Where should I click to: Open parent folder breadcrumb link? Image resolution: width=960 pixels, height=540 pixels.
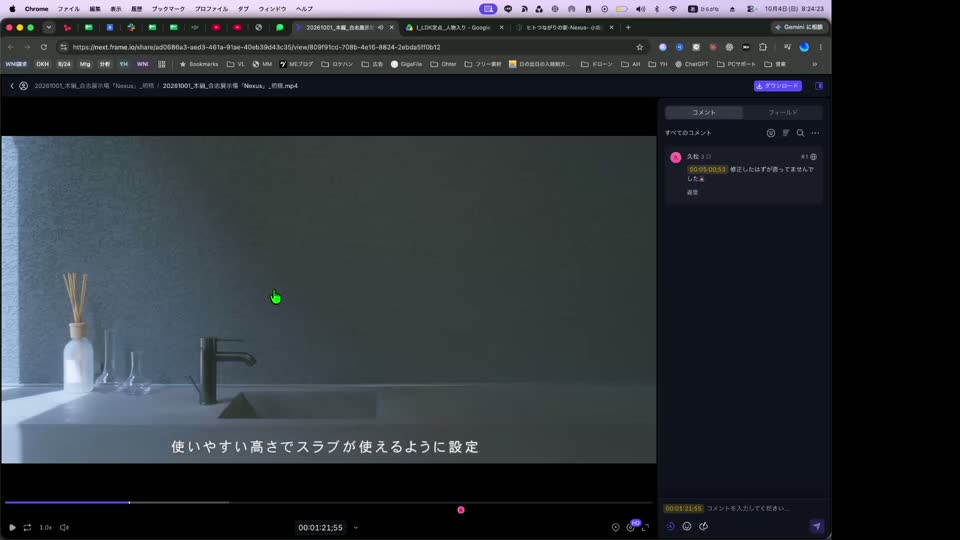click(x=94, y=86)
